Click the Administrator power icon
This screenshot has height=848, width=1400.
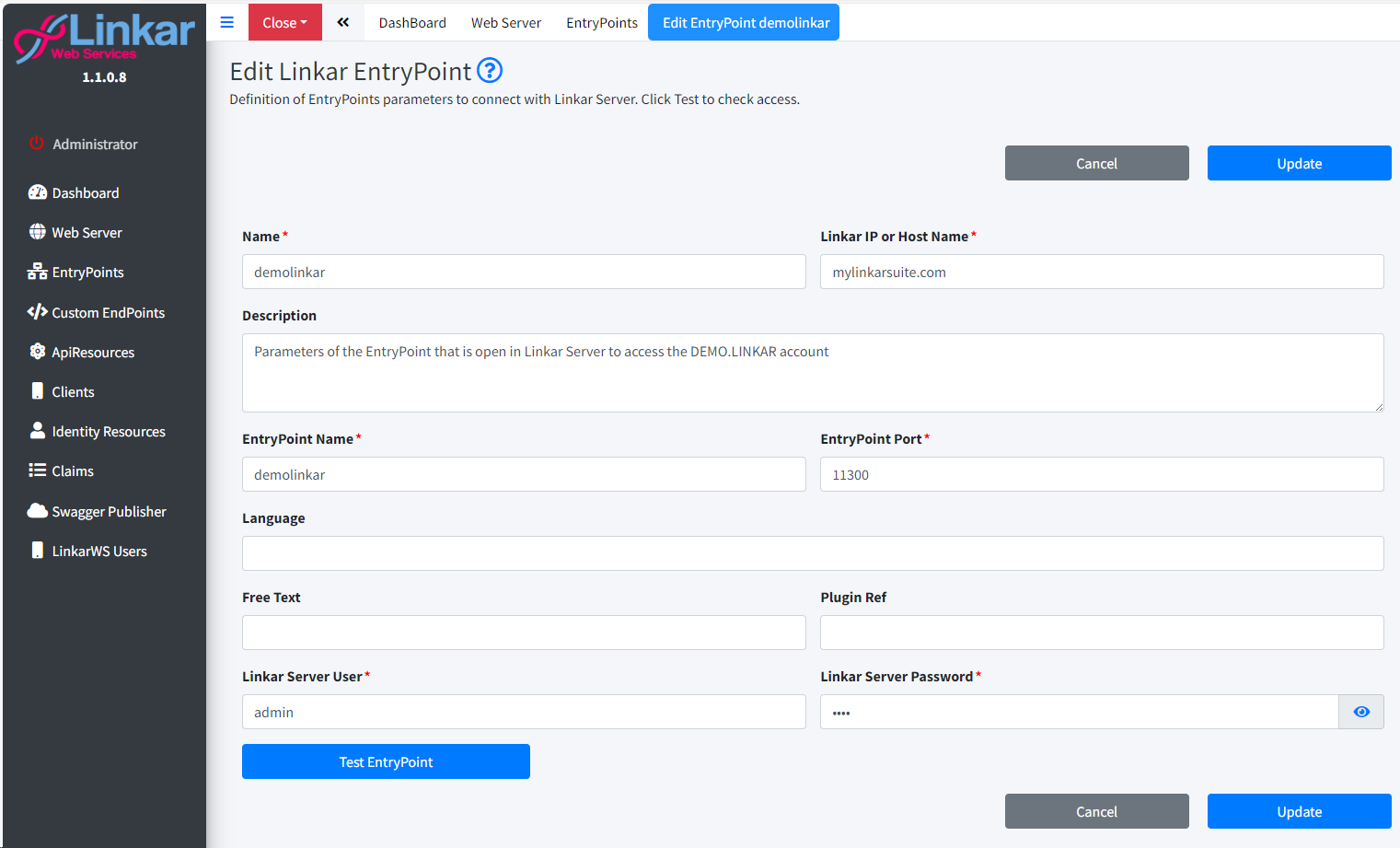pos(37,144)
